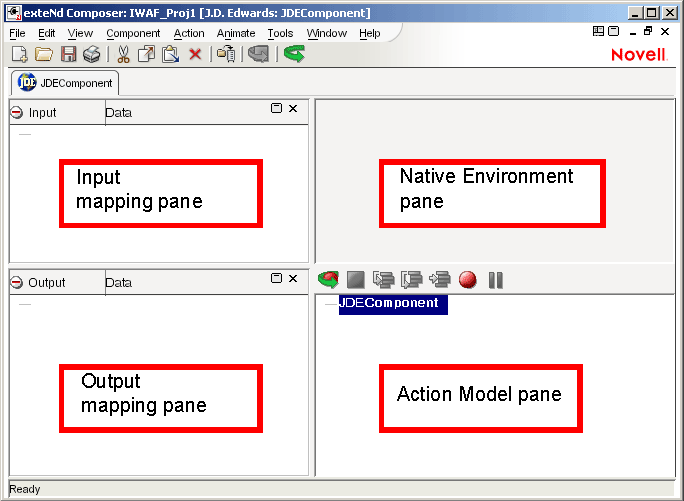This screenshot has width=684, height=501.
Task: Click Data header in the Input pane
Action: pyautogui.click(x=119, y=113)
